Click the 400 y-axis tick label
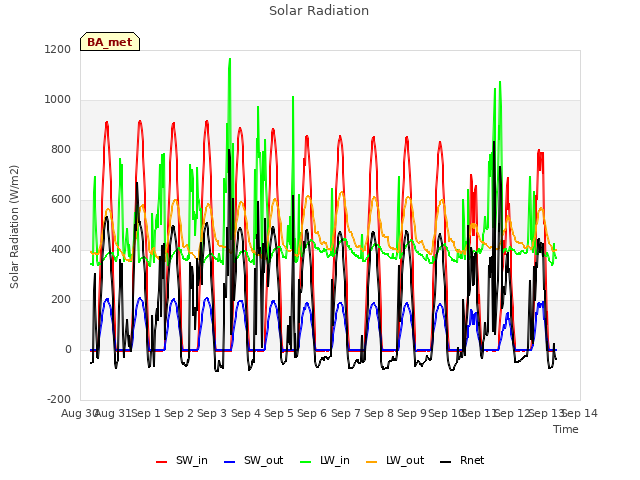The height and width of the screenshot is (480, 640). pyautogui.click(x=61, y=249)
